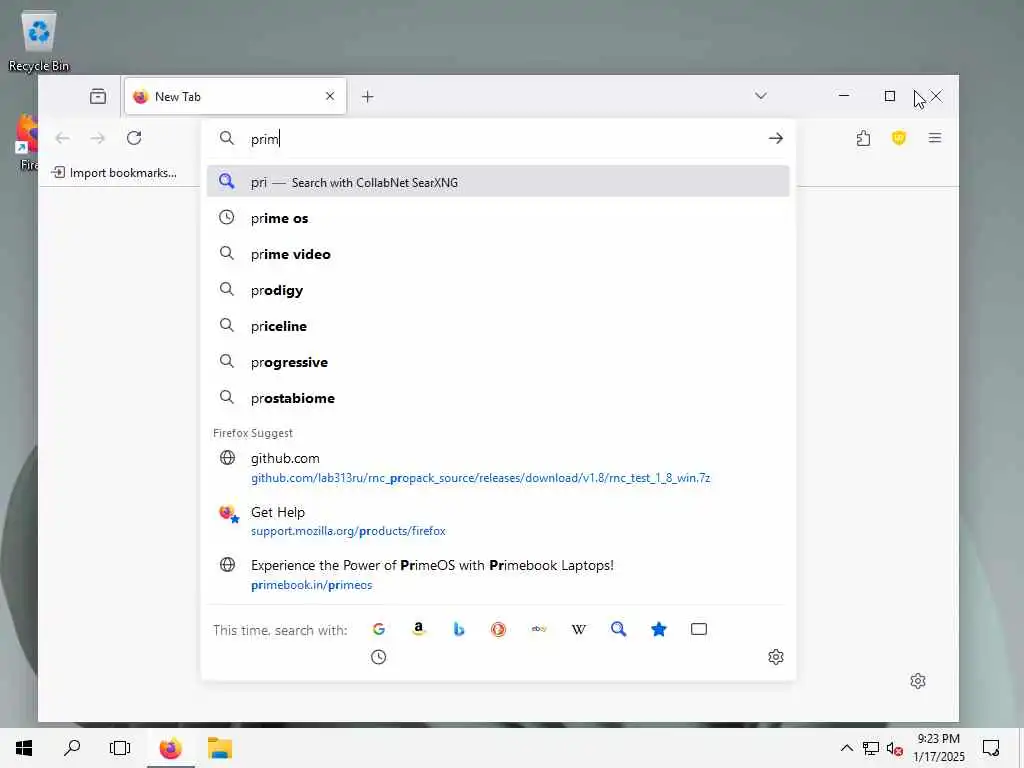Go back one page
Screen dimensions: 1024x768
pyautogui.click(x=62, y=138)
